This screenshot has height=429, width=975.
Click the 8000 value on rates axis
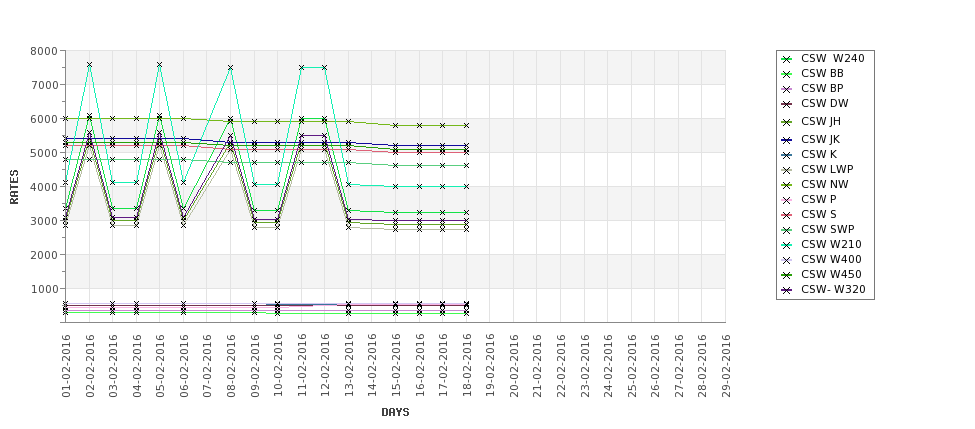coord(44,51)
